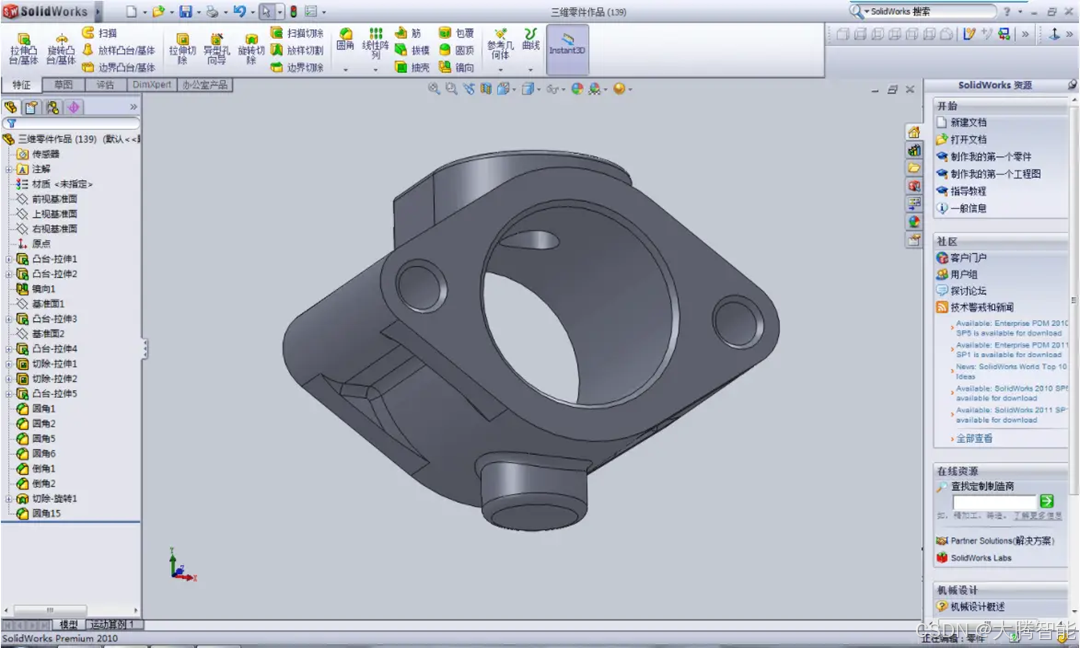Switch to the 办公室产品 office products tab
1080x648 pixels.
[x=205, y=85]
